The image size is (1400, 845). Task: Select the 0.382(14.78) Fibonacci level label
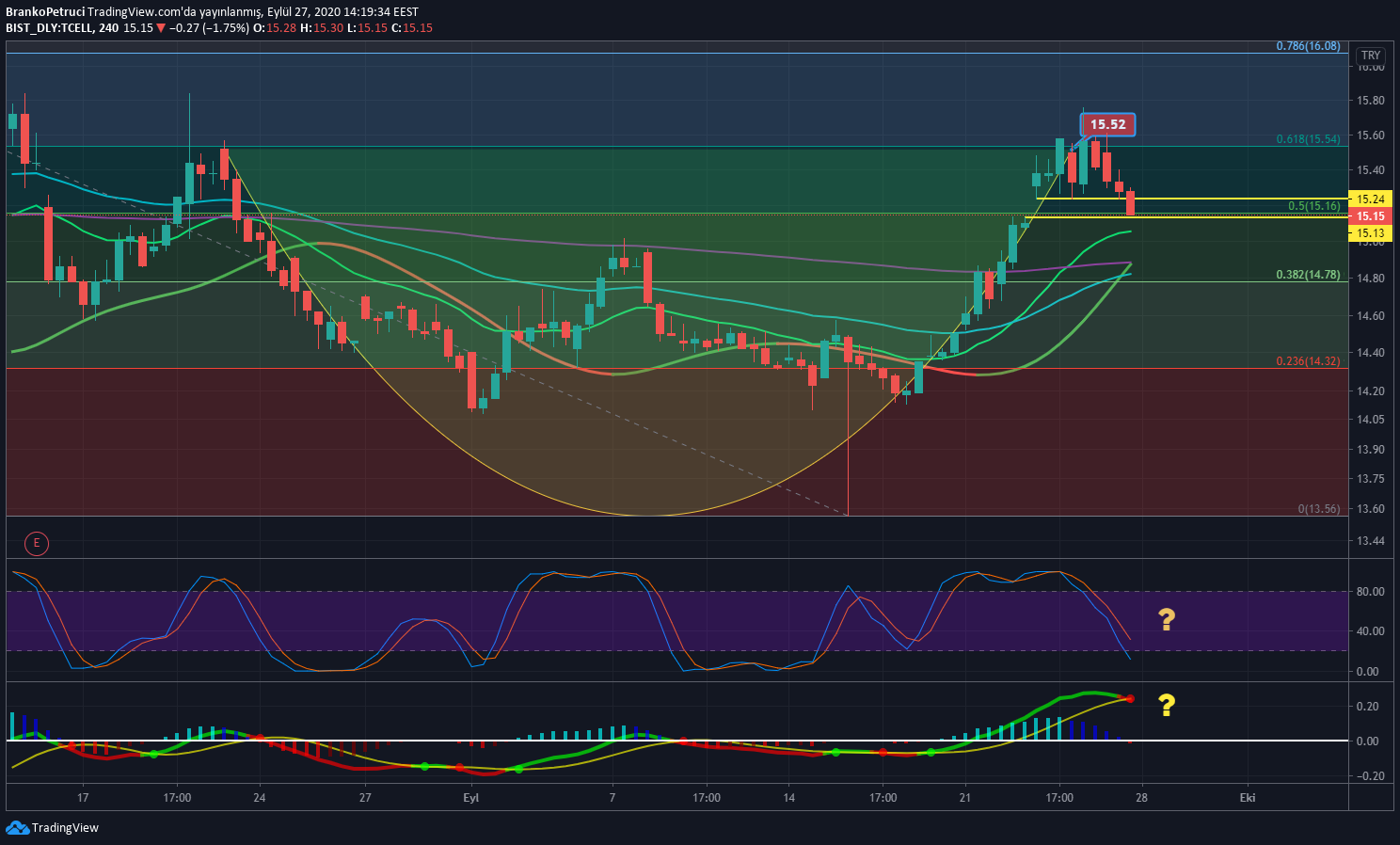(x=1308, y=275)
